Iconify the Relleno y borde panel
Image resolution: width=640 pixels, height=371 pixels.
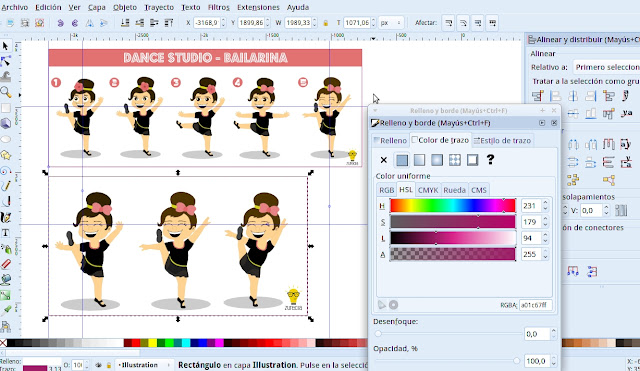point(542,123)
